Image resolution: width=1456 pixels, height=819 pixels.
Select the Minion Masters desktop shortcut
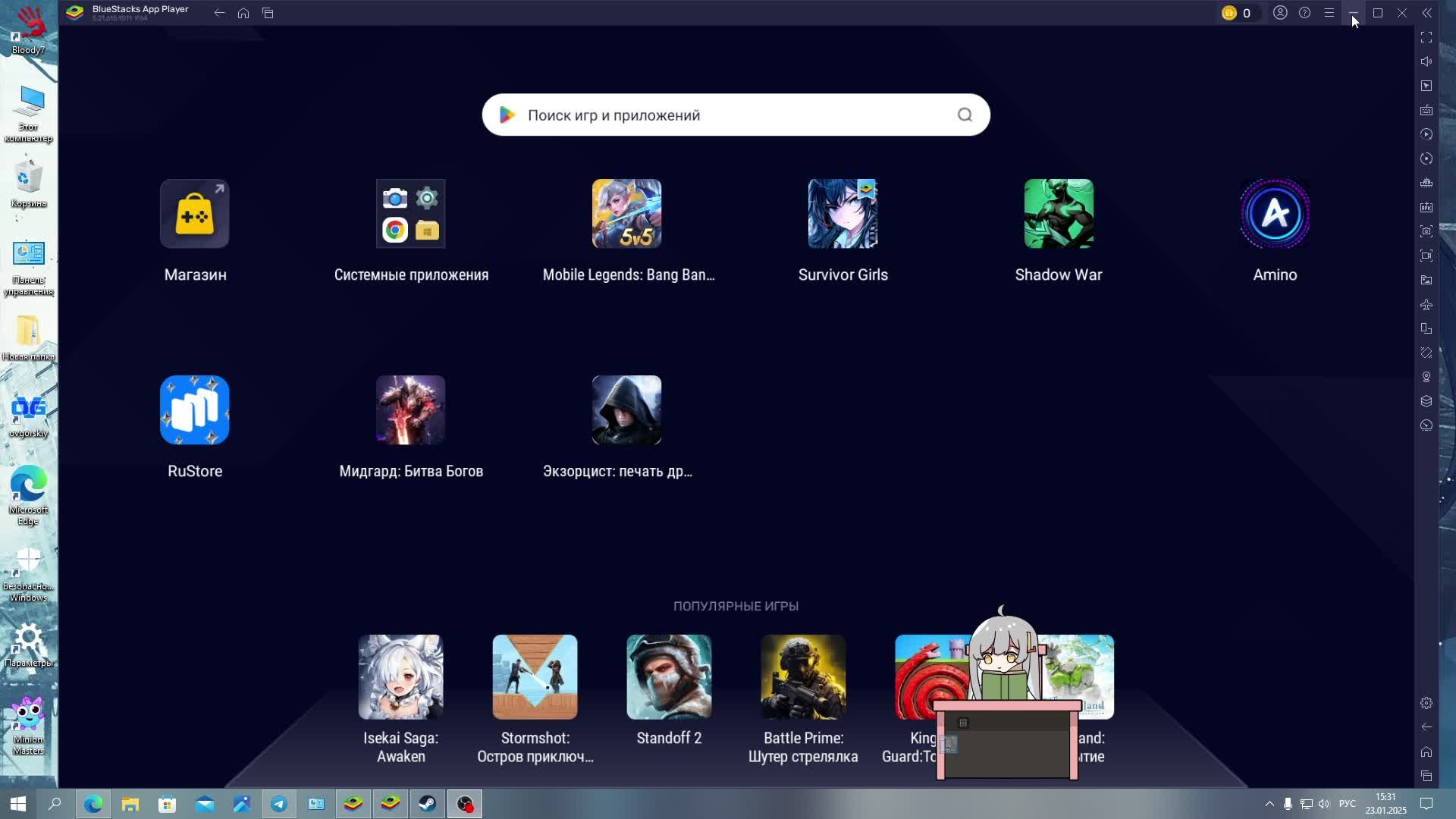28,726
